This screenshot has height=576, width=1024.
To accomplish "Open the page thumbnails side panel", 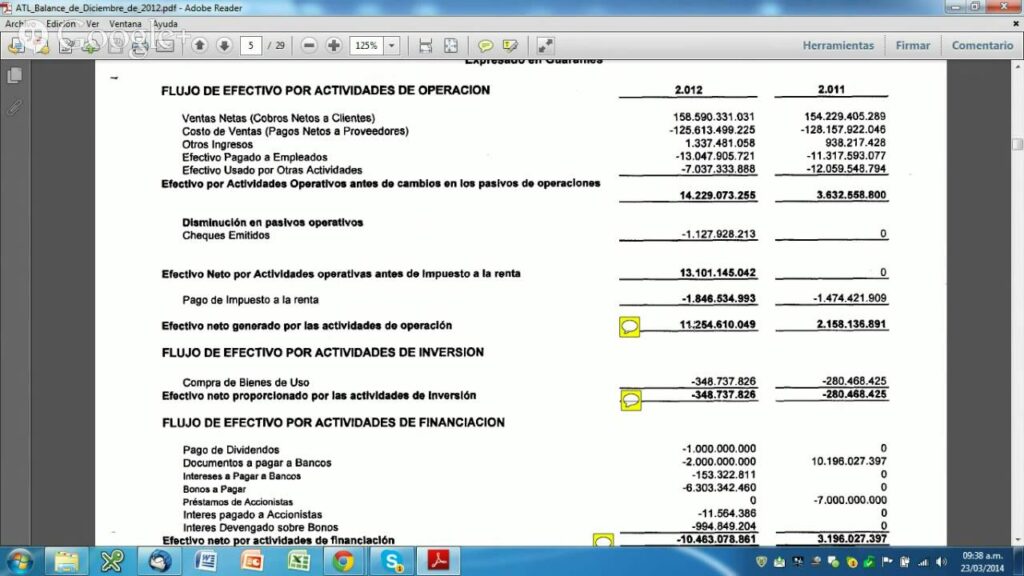I will point(14,76).
